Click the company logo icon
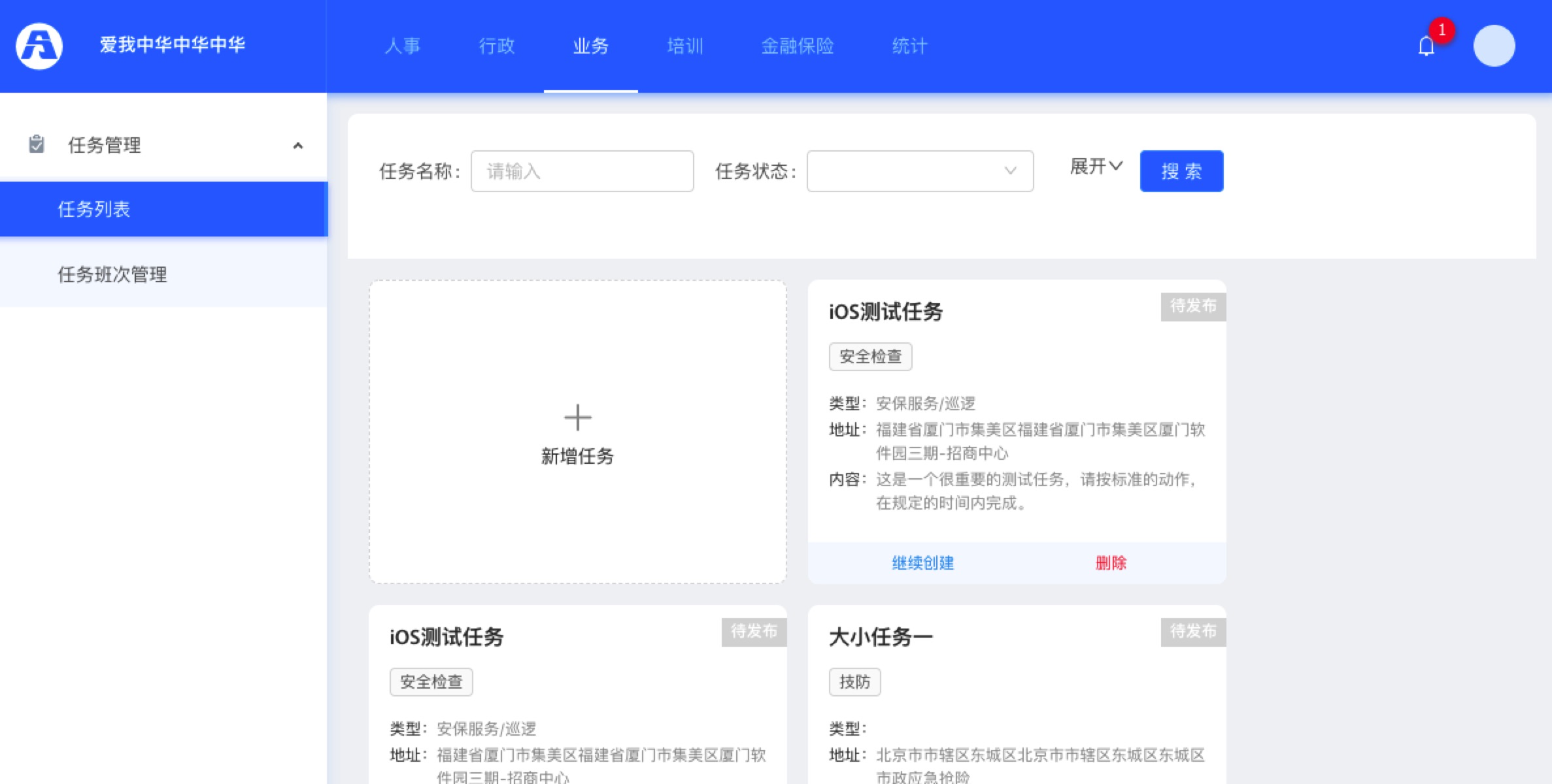The height and width of the screenshot is (784, 1552). (39, 46)
